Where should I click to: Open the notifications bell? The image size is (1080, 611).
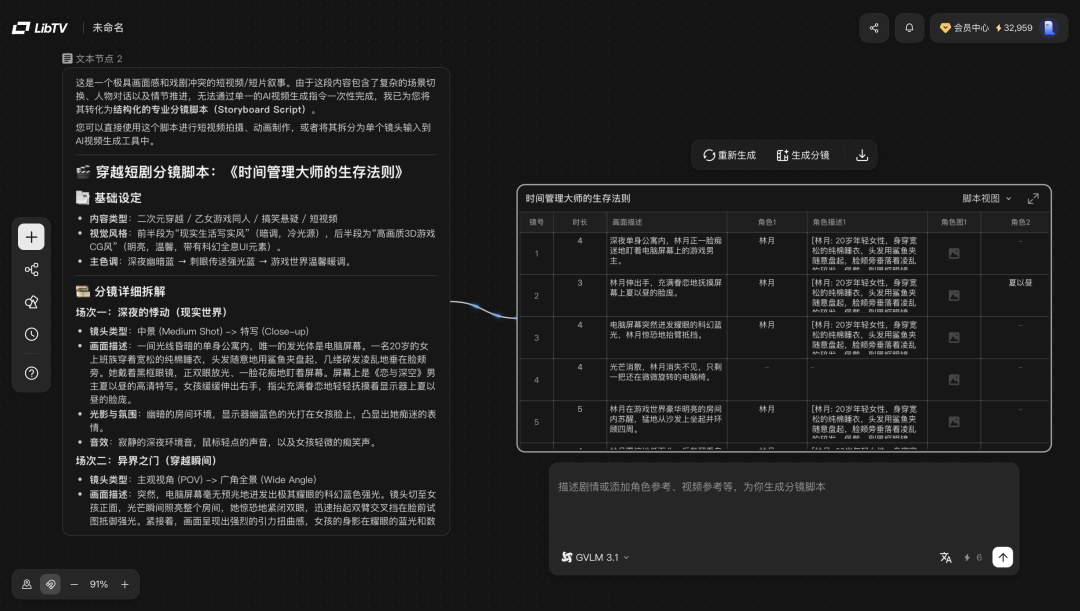[909, 28]
